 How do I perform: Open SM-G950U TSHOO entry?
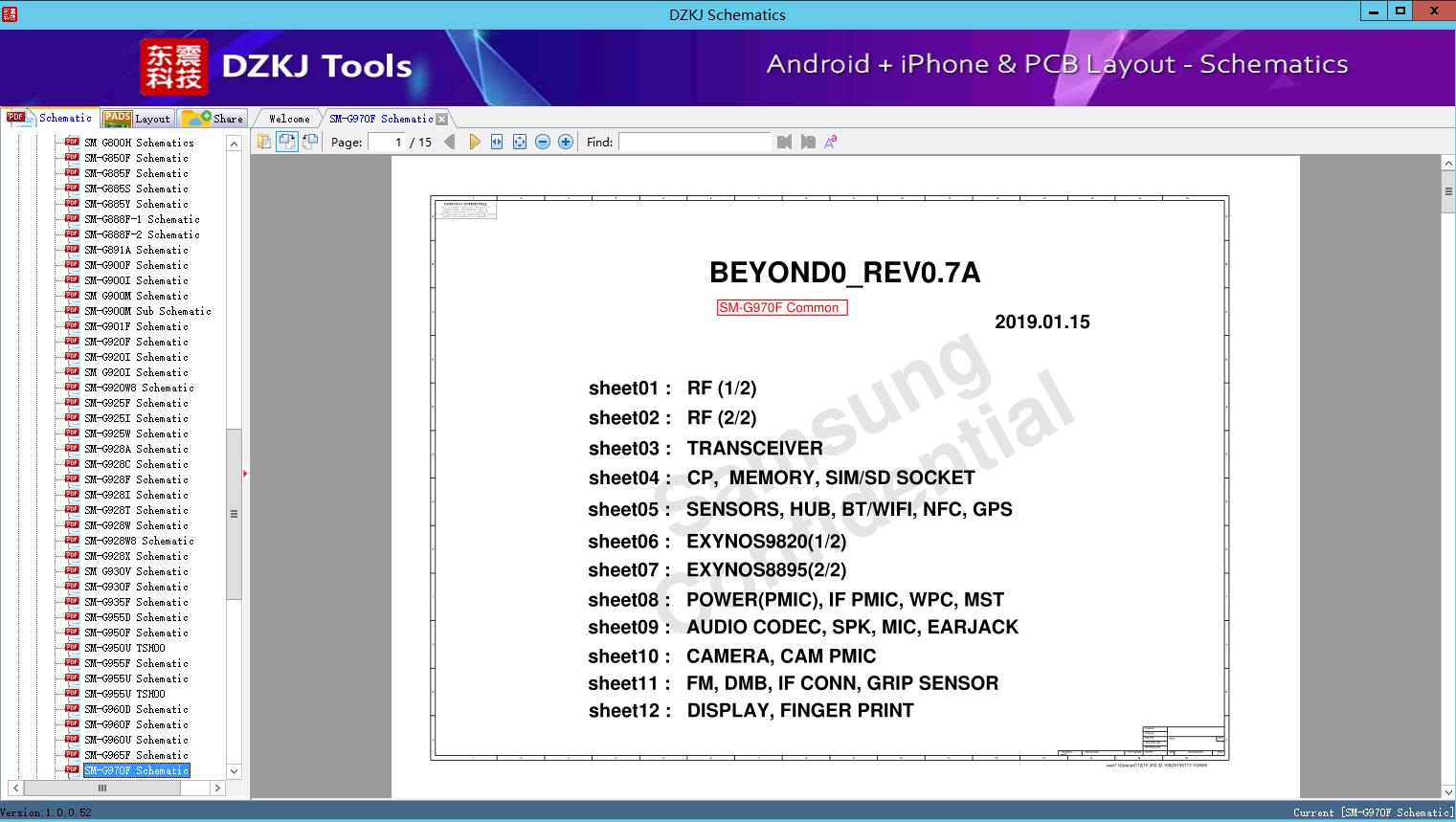(x=124, y=648)
